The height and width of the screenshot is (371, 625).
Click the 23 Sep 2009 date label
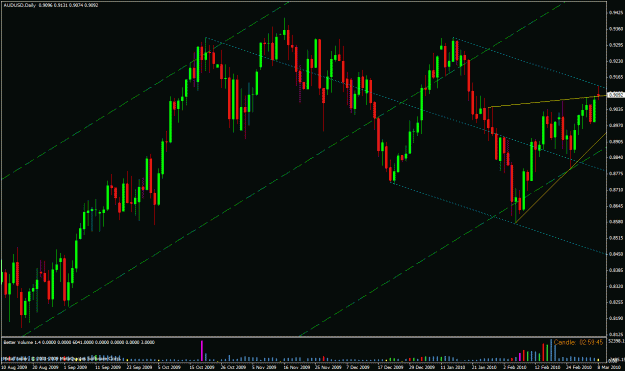(140, 367)
